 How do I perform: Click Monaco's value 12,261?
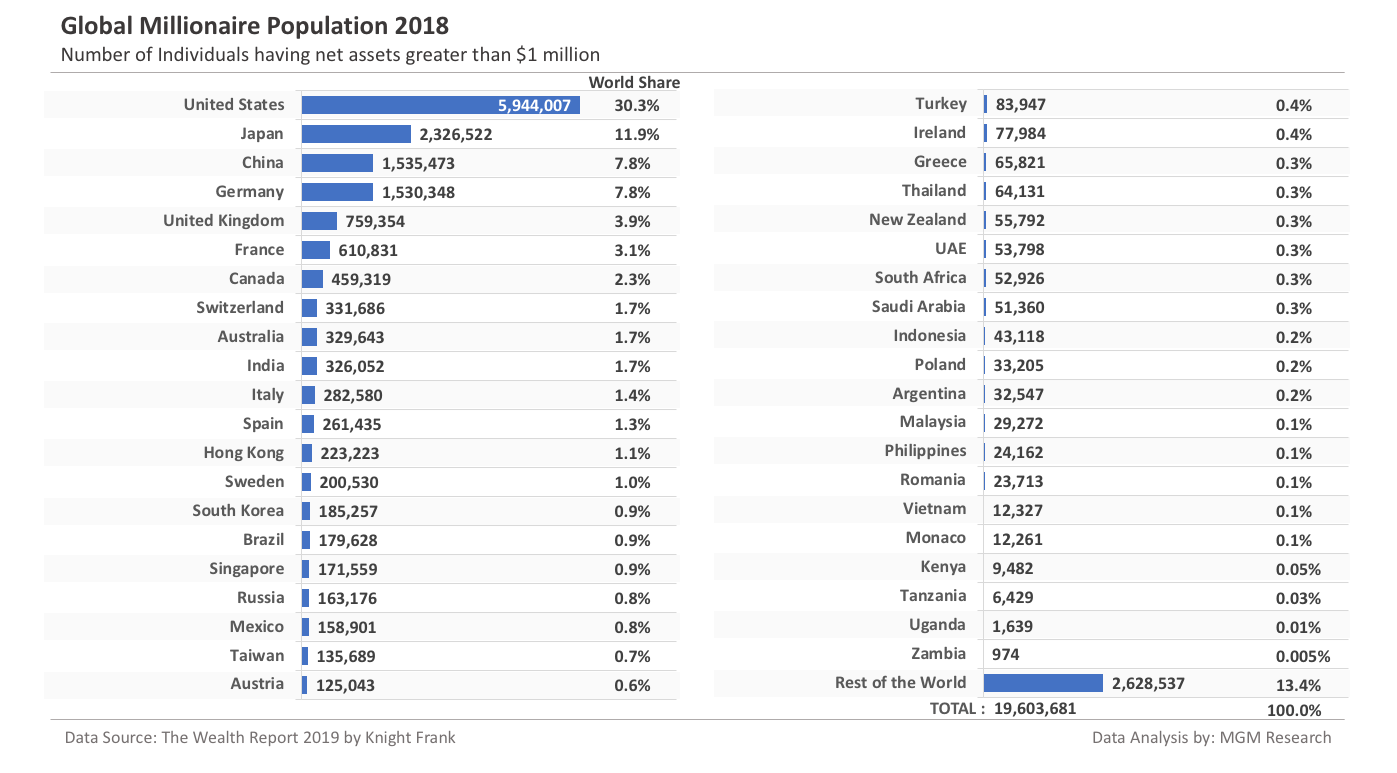point(1018,540)
